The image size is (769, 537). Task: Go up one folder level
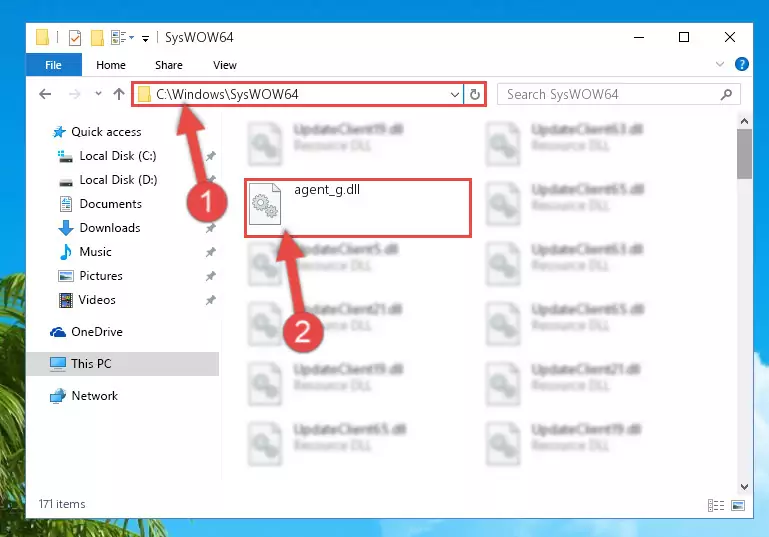pyautogui.click(x=119, y=94)
